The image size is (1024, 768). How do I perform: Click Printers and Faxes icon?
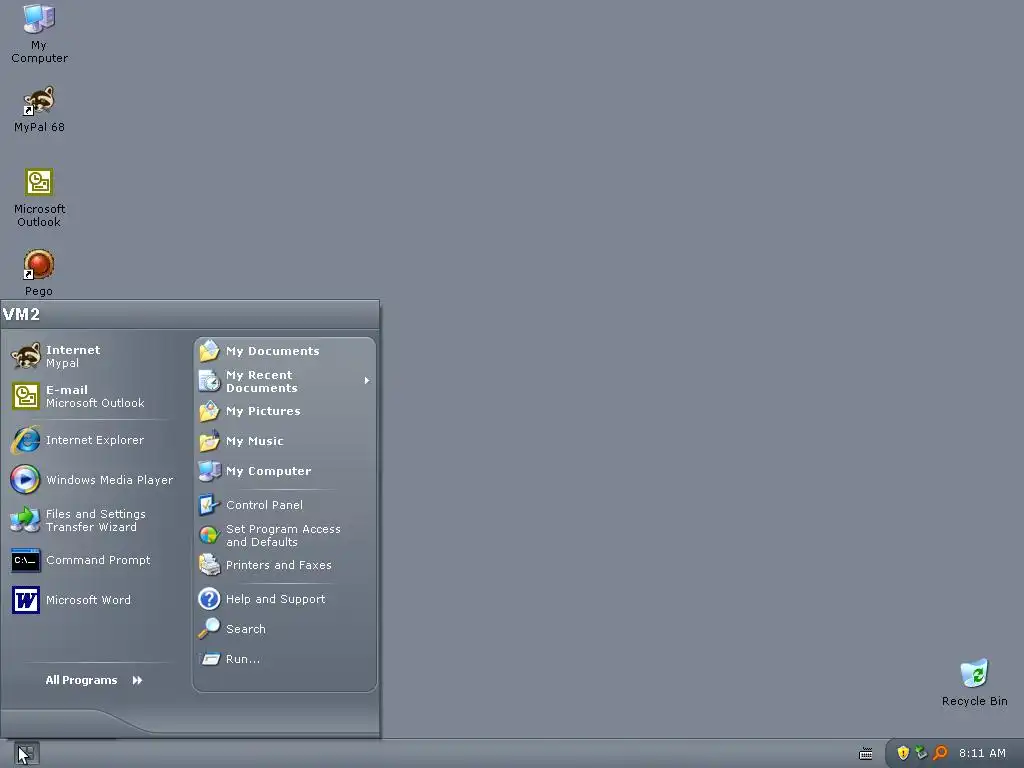point(209,565)
